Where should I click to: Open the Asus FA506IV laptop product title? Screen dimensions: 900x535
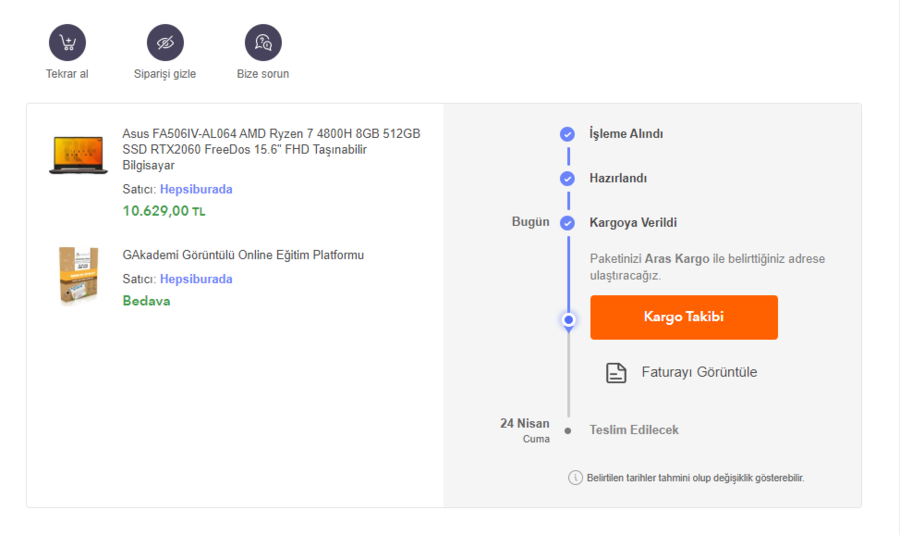[271, 149]
